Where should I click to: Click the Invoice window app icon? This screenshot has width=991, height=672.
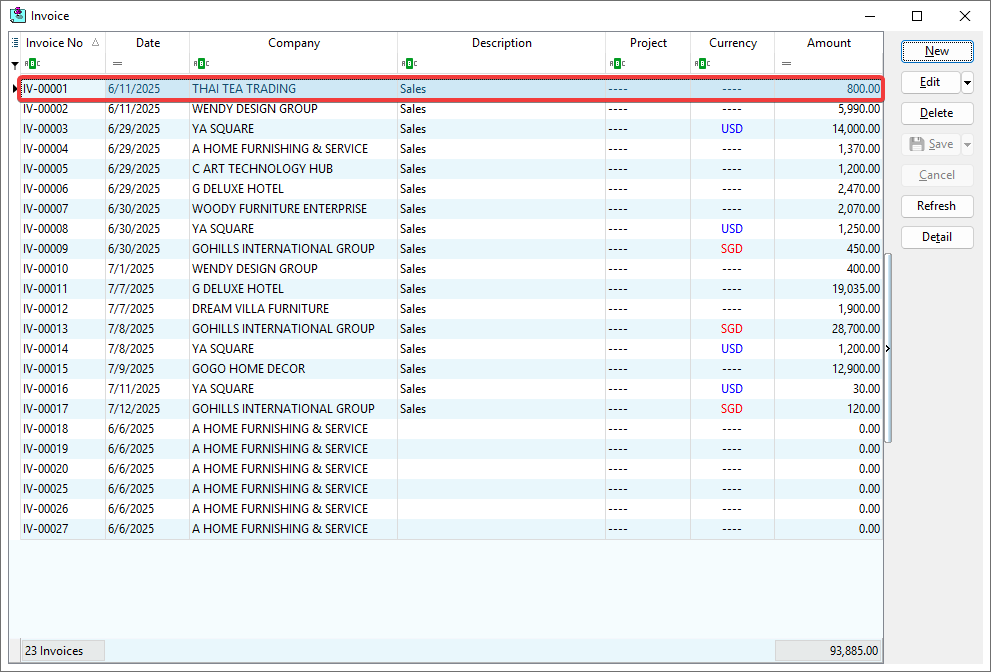click(18, 15)
